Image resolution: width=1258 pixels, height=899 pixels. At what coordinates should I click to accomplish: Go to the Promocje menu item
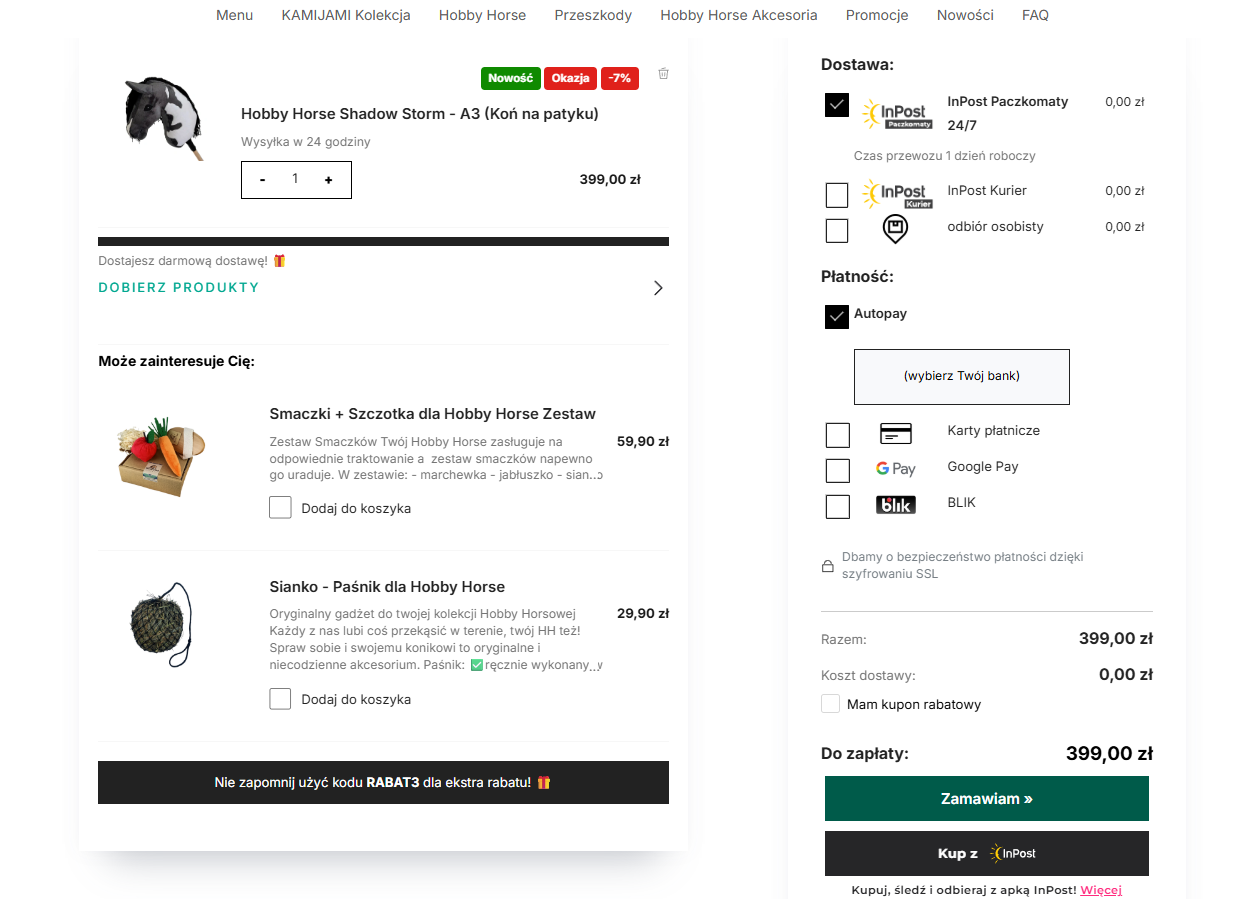point(877,15)
